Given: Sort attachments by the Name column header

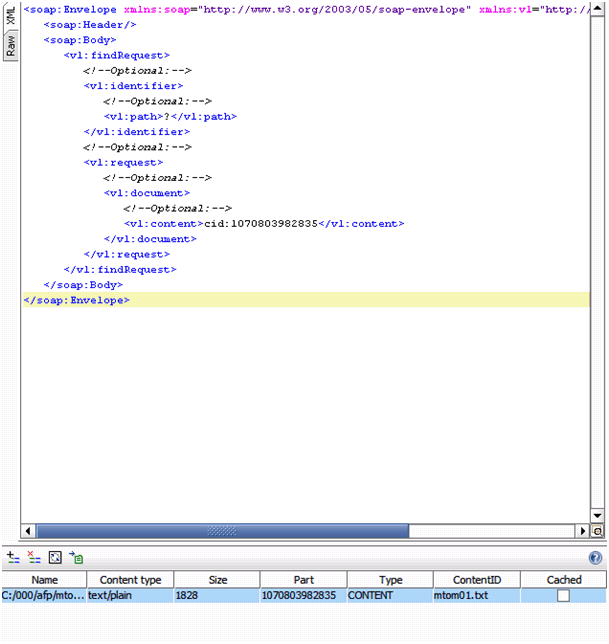Looking at the screenshot, I should point(44,580).
